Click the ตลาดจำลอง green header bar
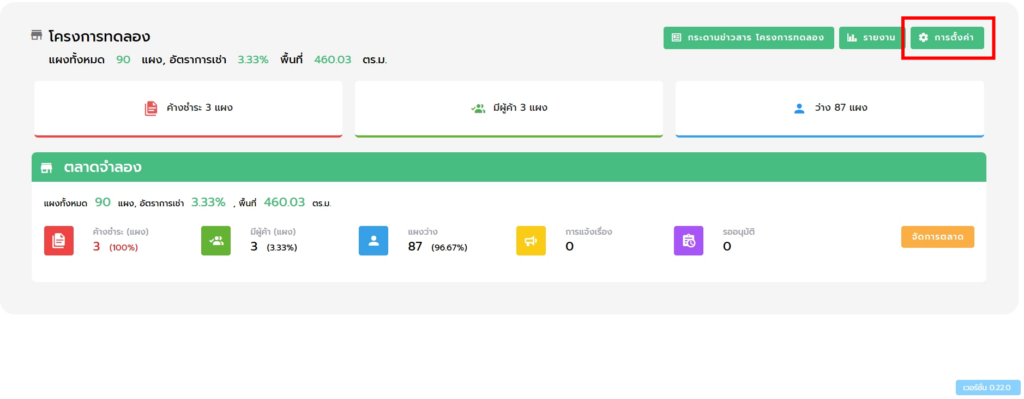The image size is (1024, 399). pyautogui.click(x=509, y=167)
